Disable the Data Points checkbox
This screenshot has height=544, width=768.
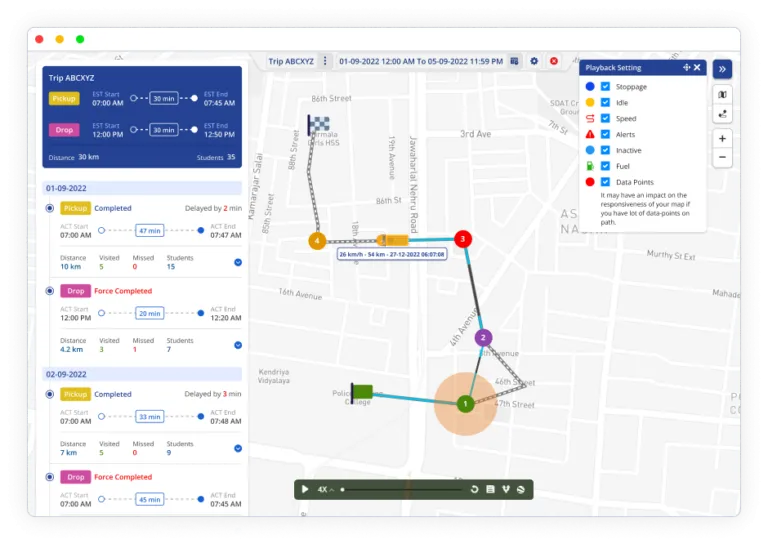pos(605,182)
